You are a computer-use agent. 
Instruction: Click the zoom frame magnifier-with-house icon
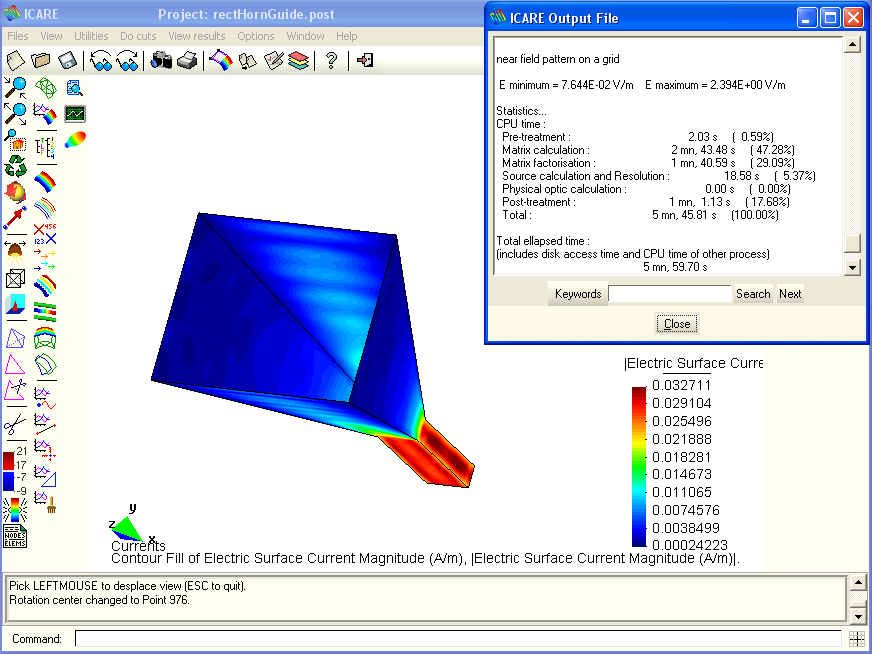click(x=15, y=140)
